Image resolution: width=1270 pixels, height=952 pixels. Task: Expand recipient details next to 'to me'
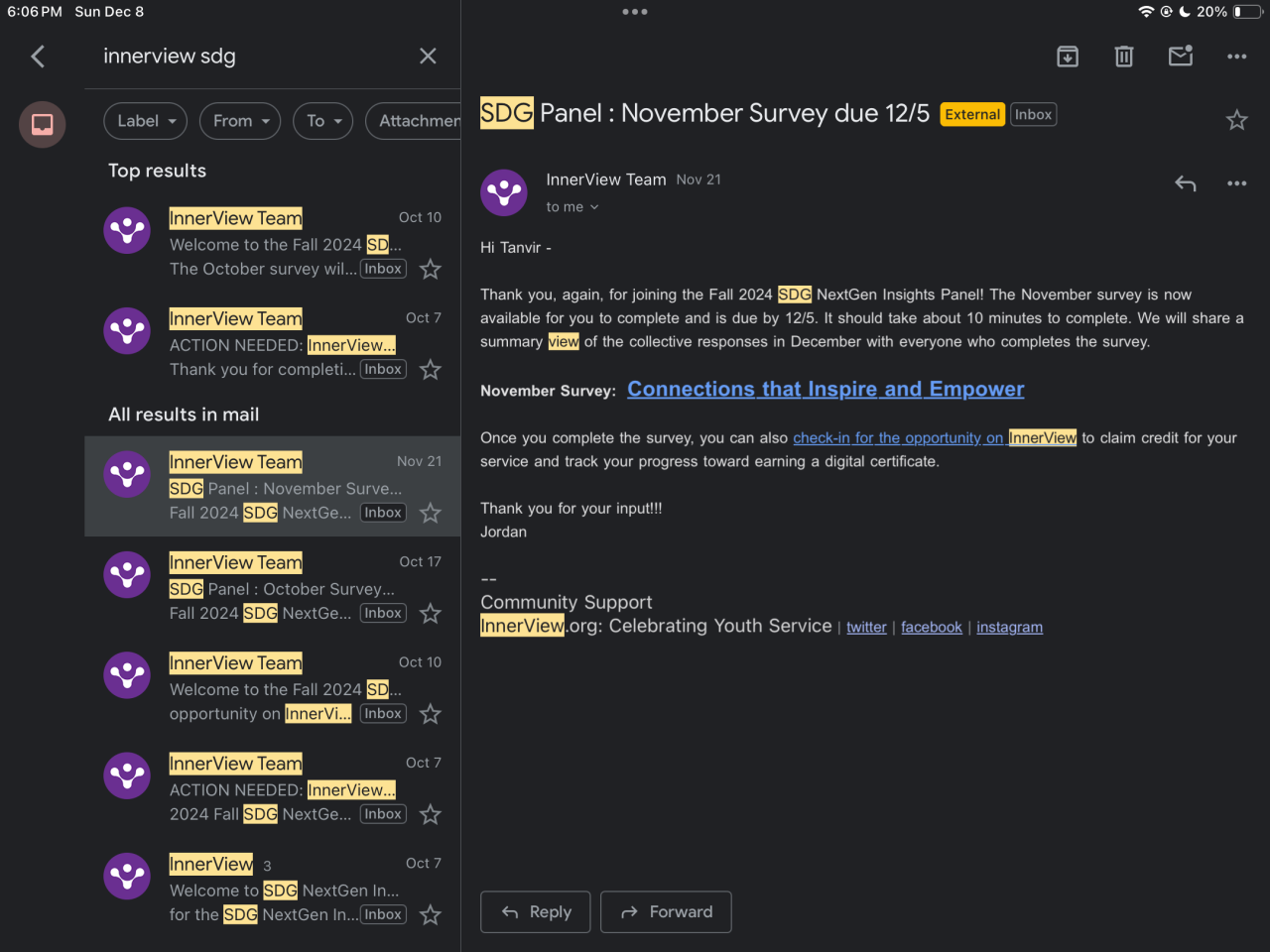click(594, 207)
